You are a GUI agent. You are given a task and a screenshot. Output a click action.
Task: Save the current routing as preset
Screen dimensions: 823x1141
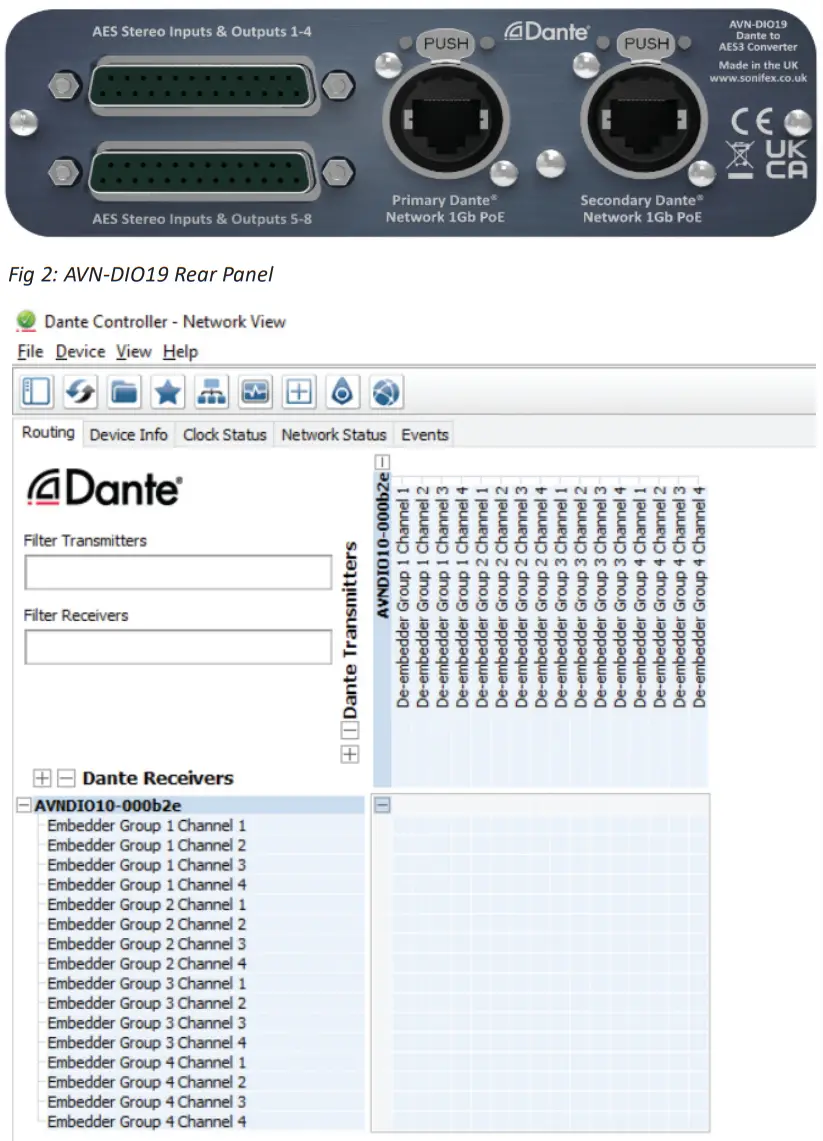(x=167, y=391)
